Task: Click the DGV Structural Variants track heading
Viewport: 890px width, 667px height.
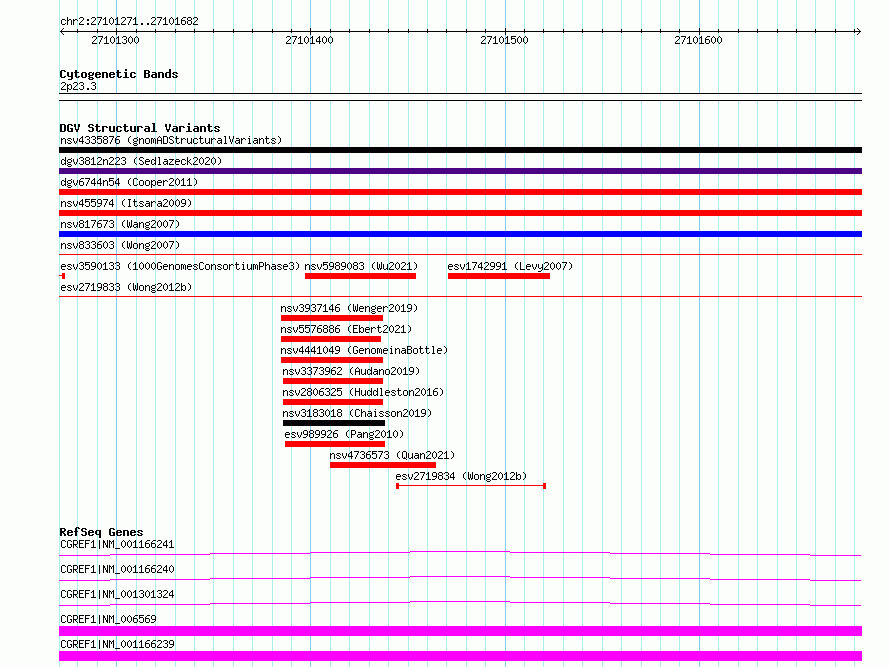Action: (140, 128)
